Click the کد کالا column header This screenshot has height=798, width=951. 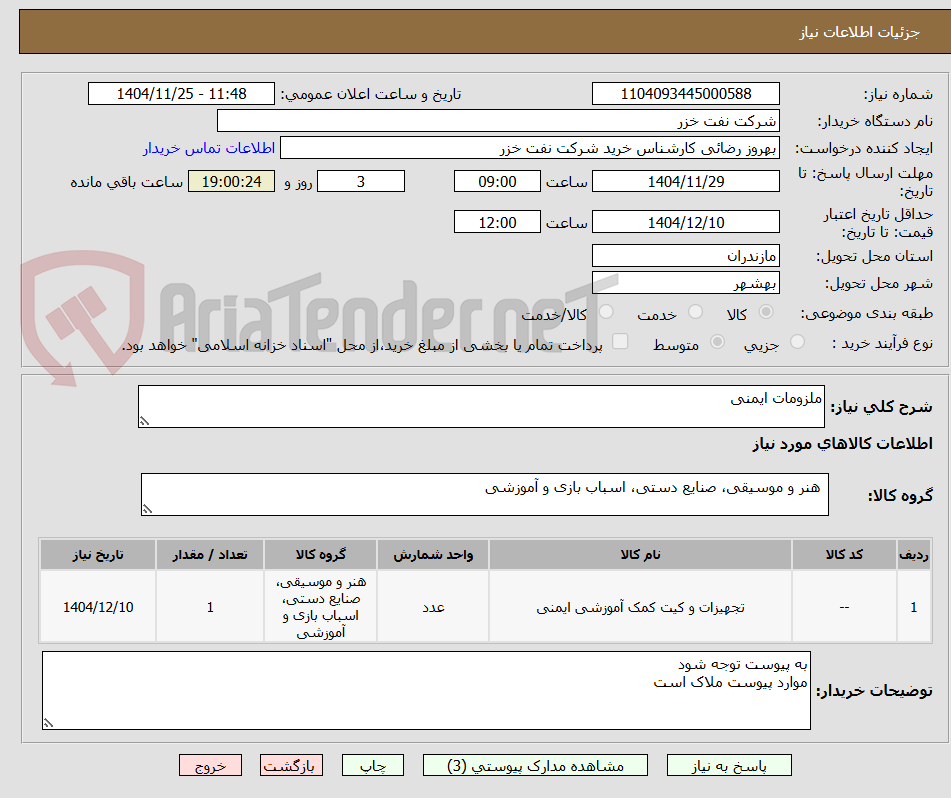click(844, 555)
